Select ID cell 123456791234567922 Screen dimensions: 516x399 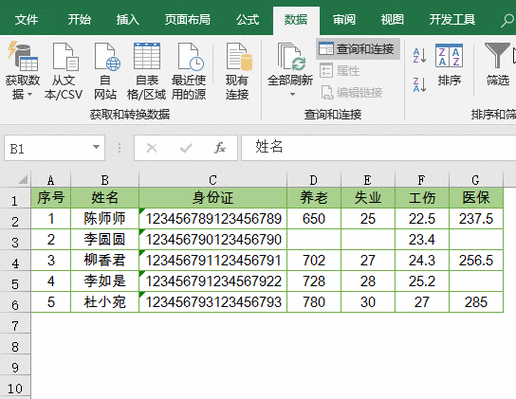click(x=213, y=281)
